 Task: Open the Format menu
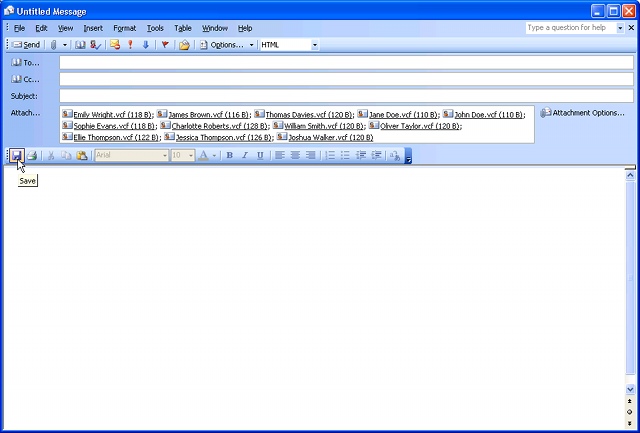point(124,28)
